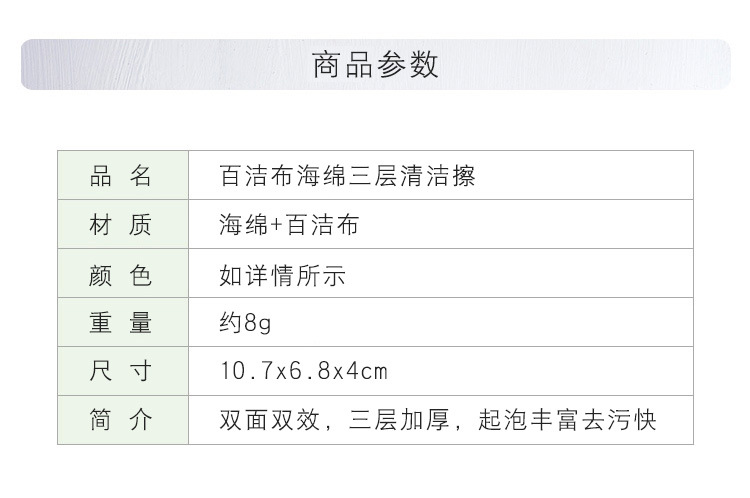The width and height of the screenshot is (750, 498).
Task: Click the phrase 起泡丰富去污快 in description
Action: (566, 421)
